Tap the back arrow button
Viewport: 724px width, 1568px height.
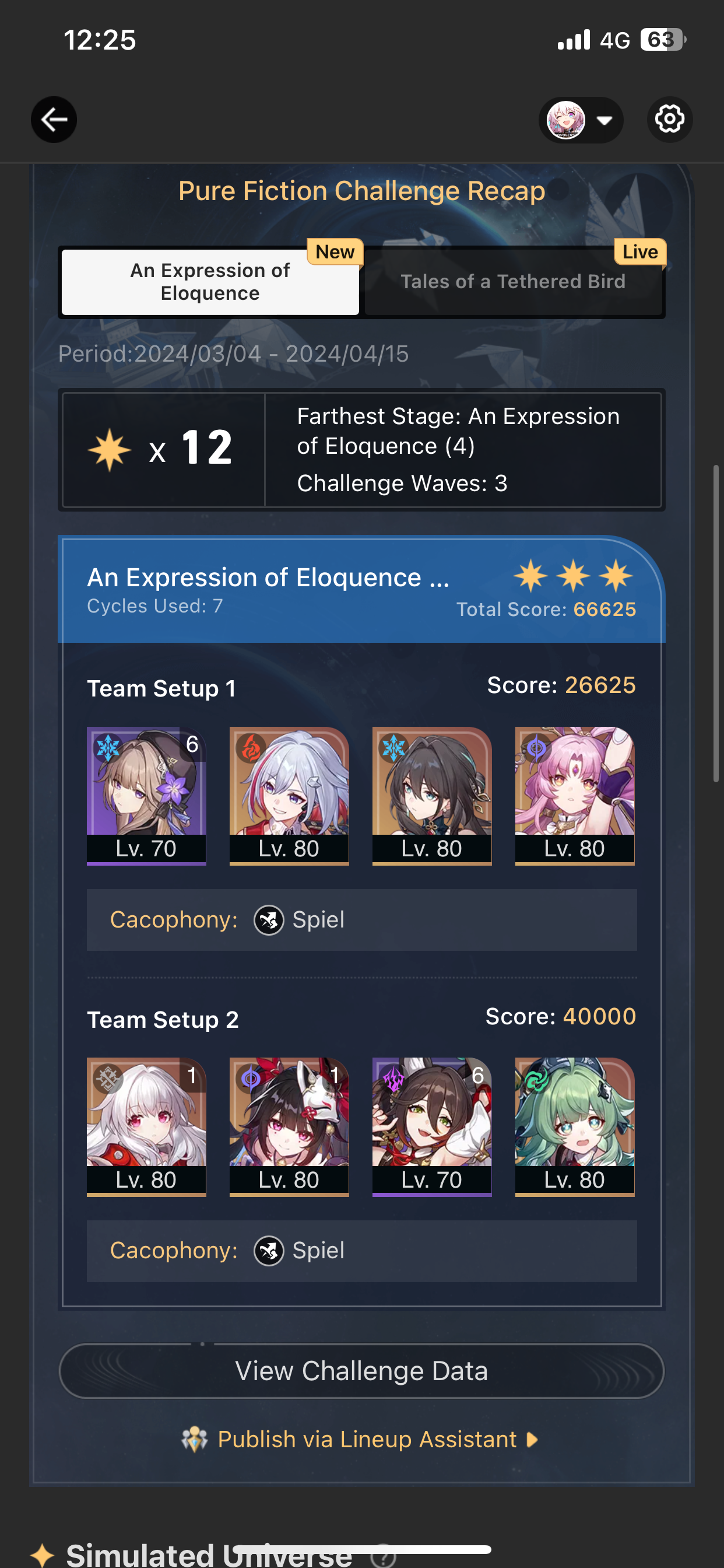pyautogui.click(x=54, y=120)
